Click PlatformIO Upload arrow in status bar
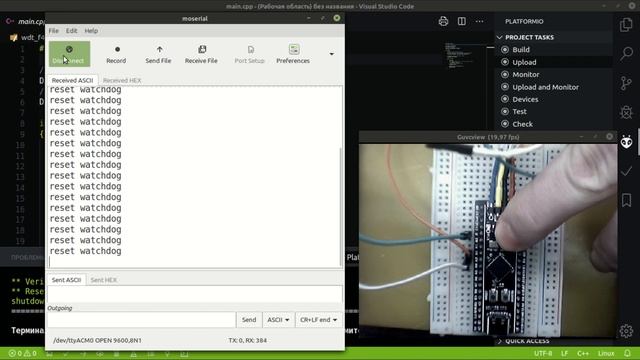The image size is (640, 360). (83, 353)
